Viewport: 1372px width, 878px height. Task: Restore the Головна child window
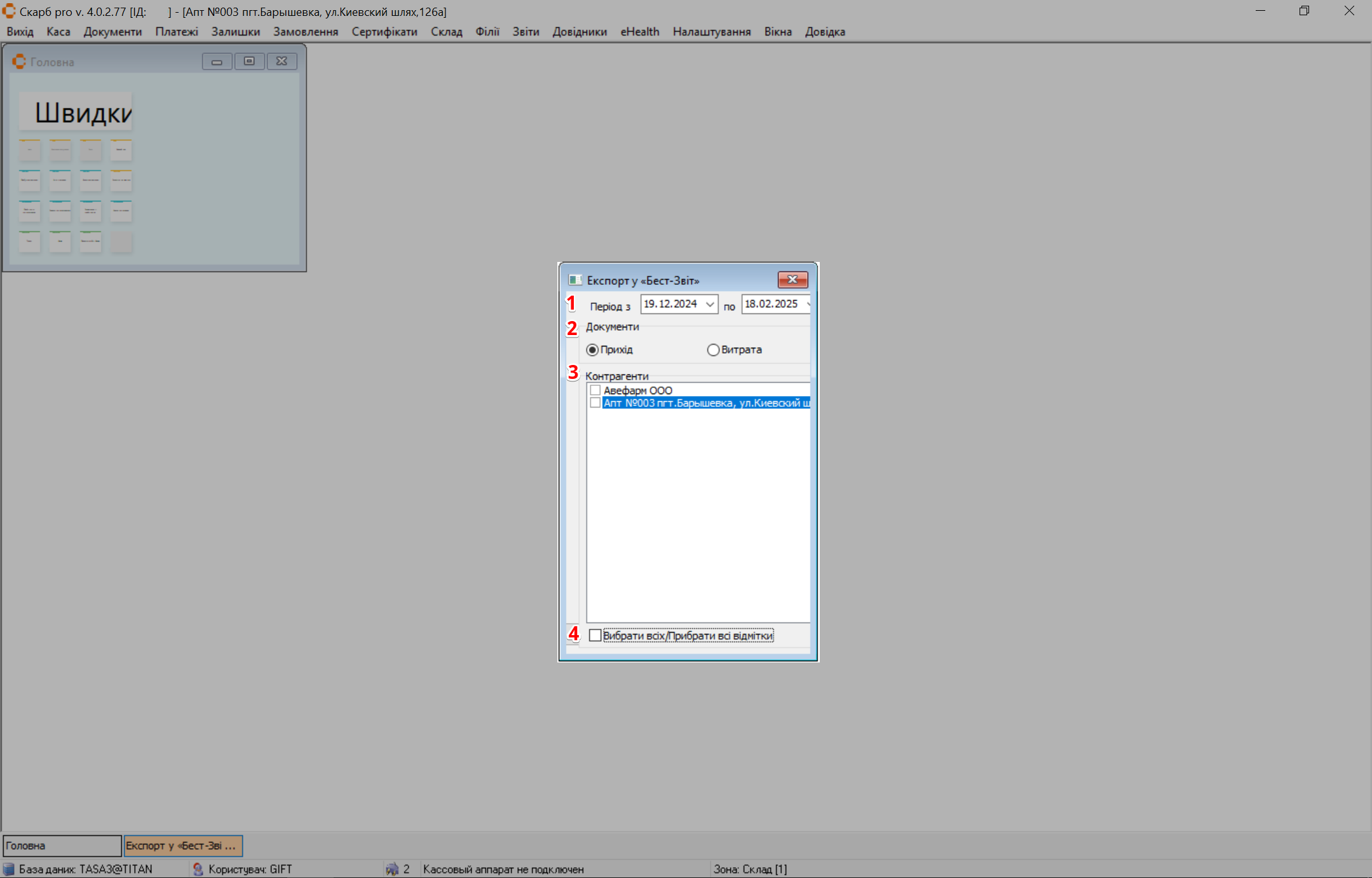(249, 62)
